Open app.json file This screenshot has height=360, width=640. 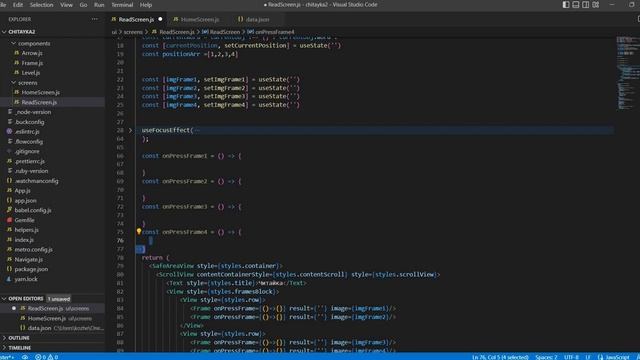pos(25,200)
